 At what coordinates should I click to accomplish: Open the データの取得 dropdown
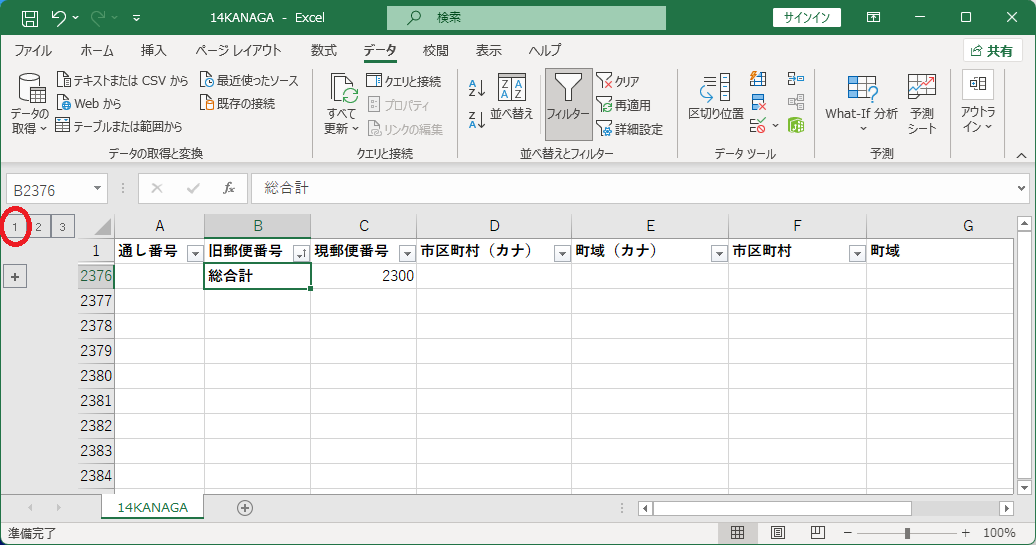click(30, 104)
